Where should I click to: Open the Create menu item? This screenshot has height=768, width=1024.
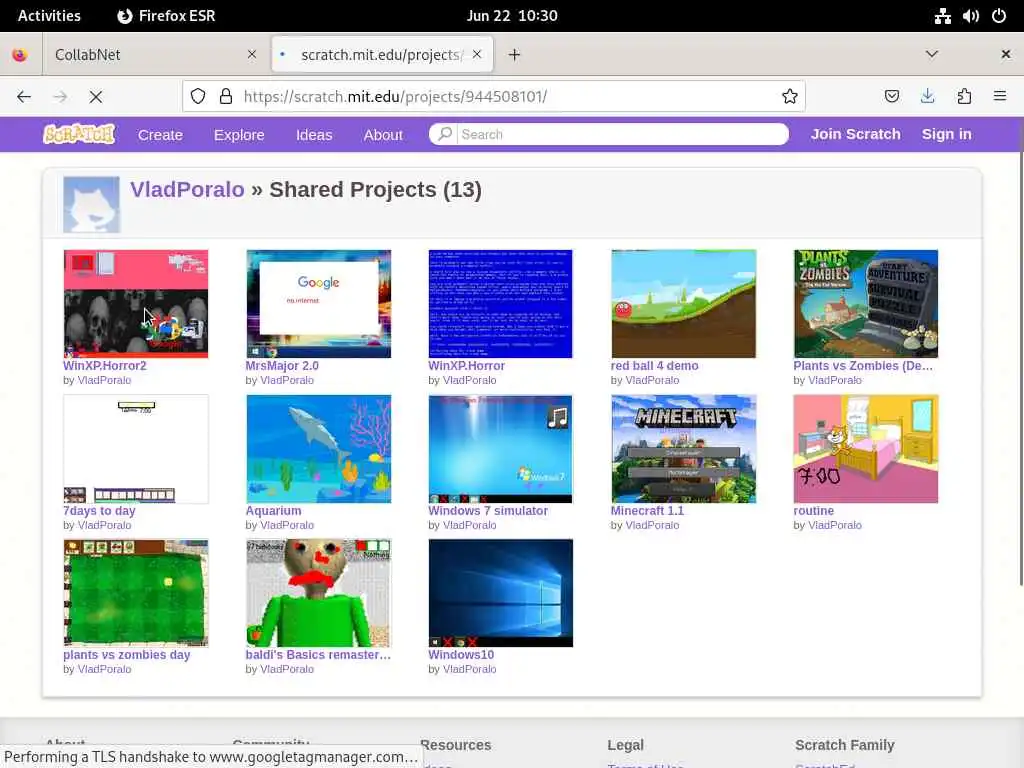click(160, 135)
